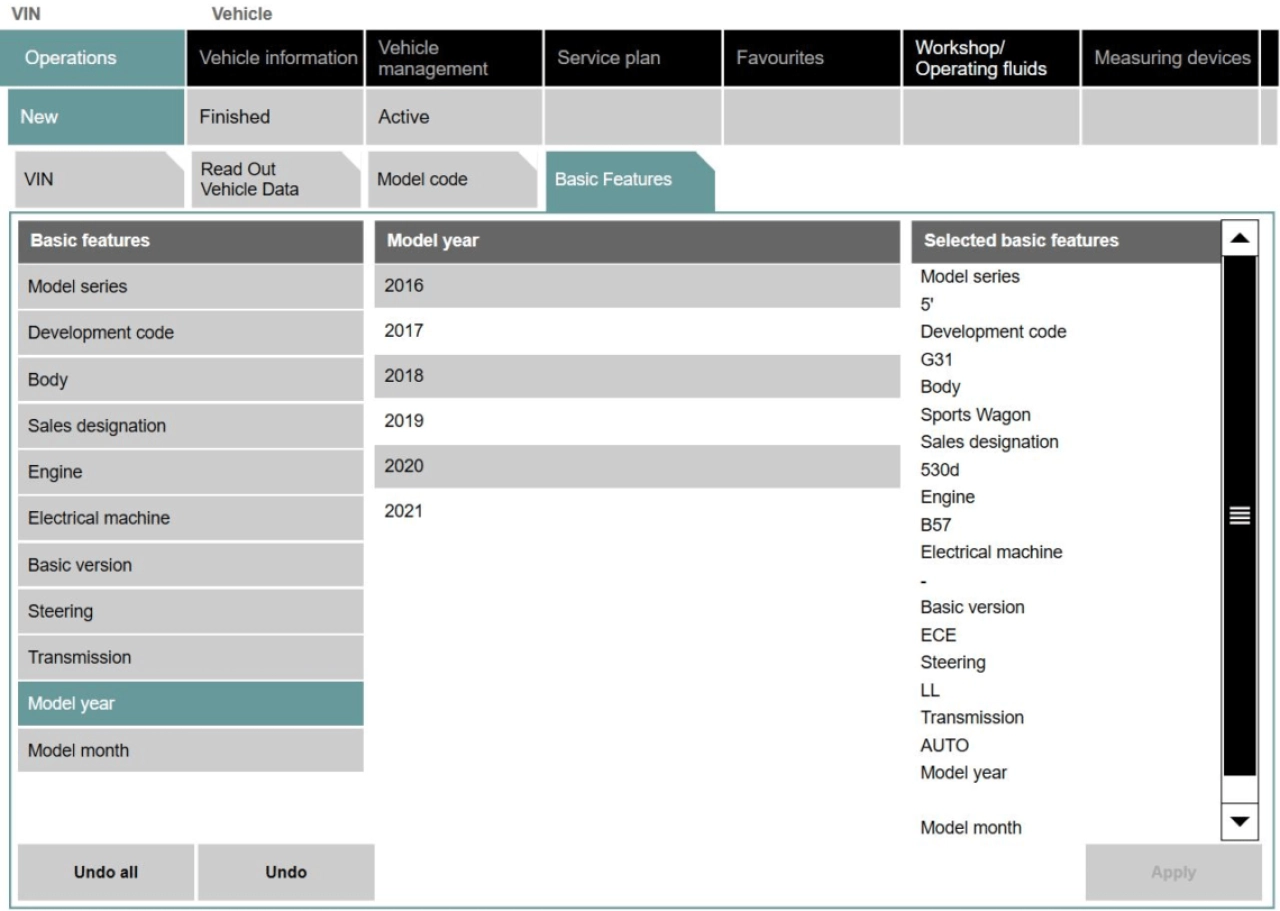Go to the Model code step
Screen dimensions: 1280x911
(x=453, y=180)
